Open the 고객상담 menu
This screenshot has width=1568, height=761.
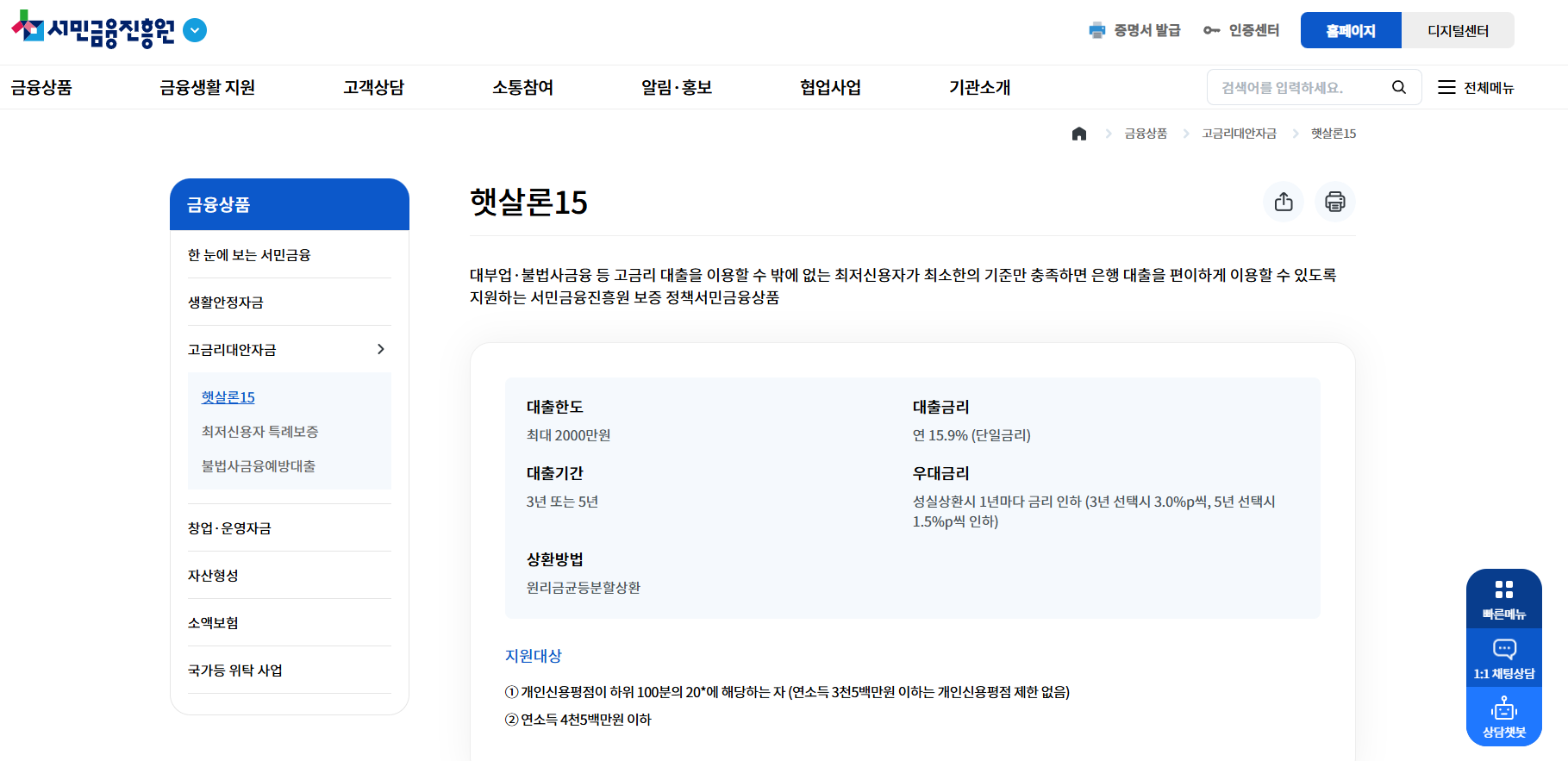point(373,87)
